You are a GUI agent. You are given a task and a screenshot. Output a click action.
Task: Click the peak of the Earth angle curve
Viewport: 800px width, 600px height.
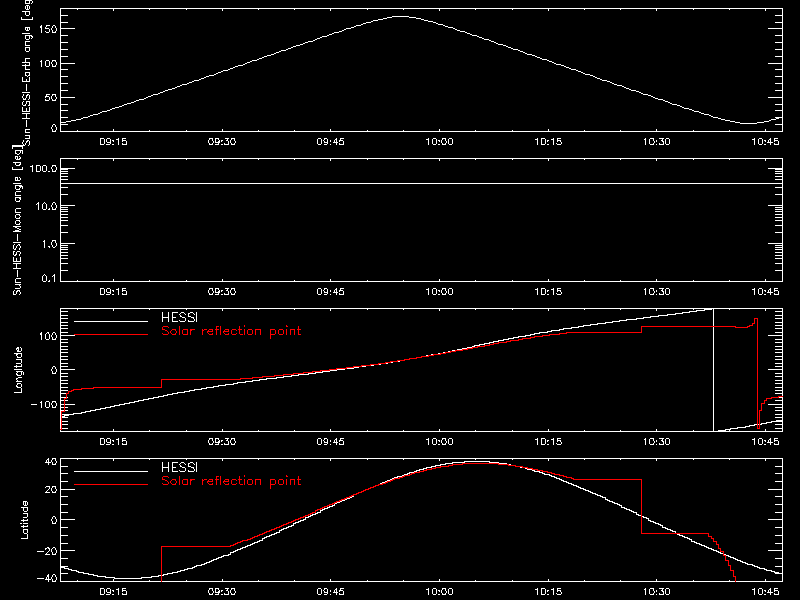tap(401, 17)
